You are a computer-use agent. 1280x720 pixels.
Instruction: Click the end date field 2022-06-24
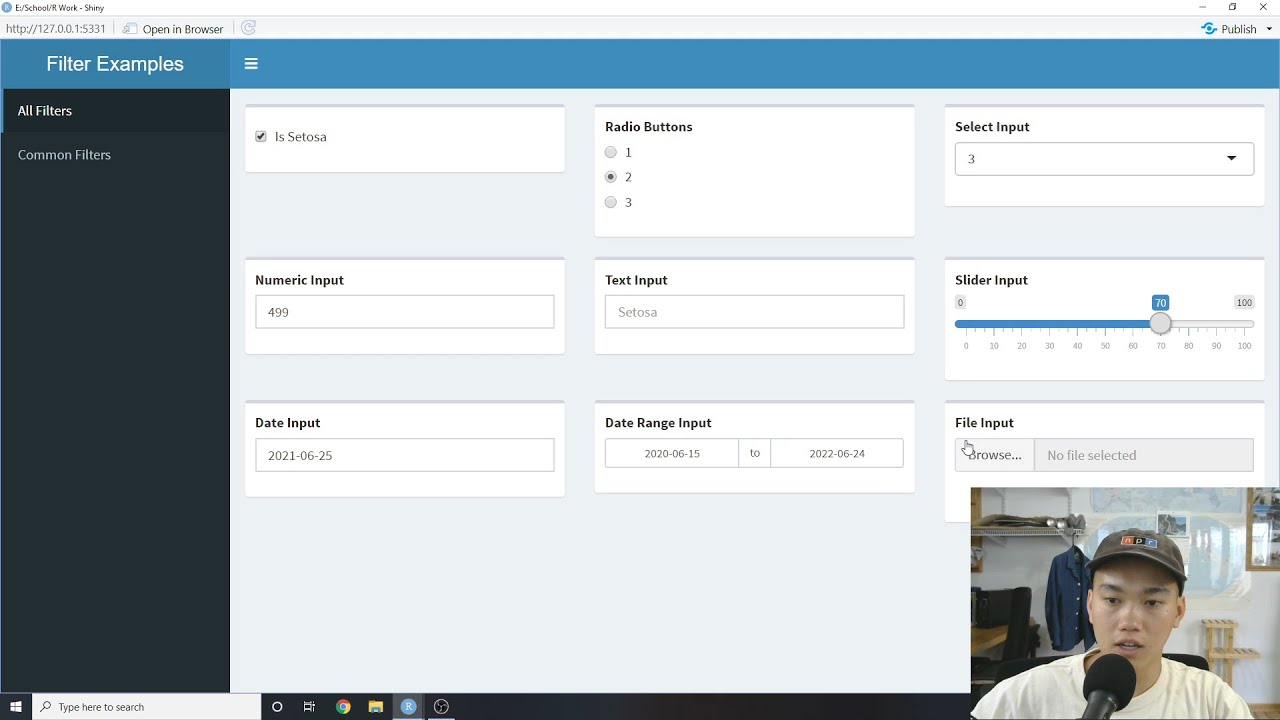(x=837, y=453)
